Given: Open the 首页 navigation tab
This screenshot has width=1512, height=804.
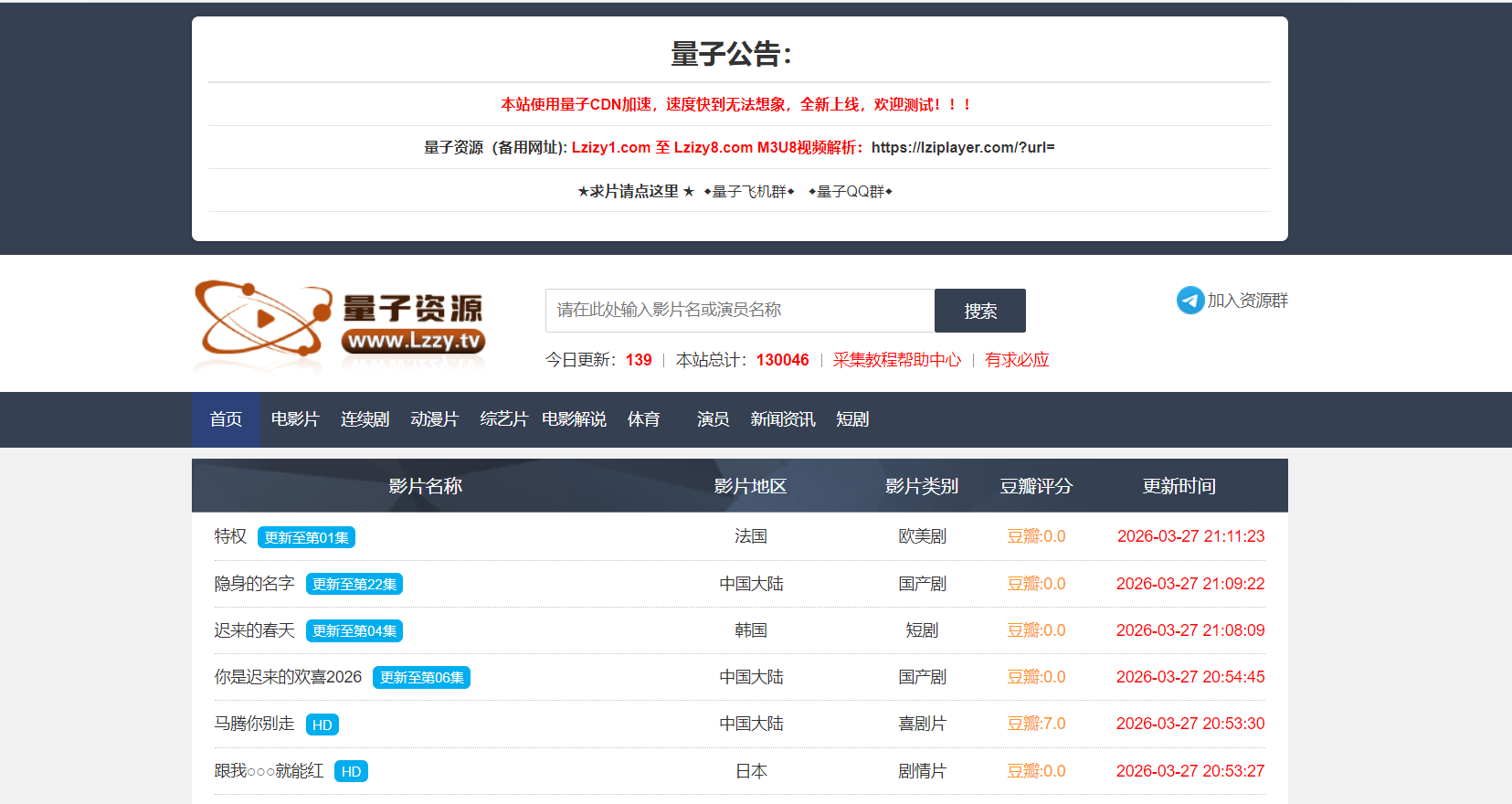Looking at the screenshot, I should click(226, 419).
